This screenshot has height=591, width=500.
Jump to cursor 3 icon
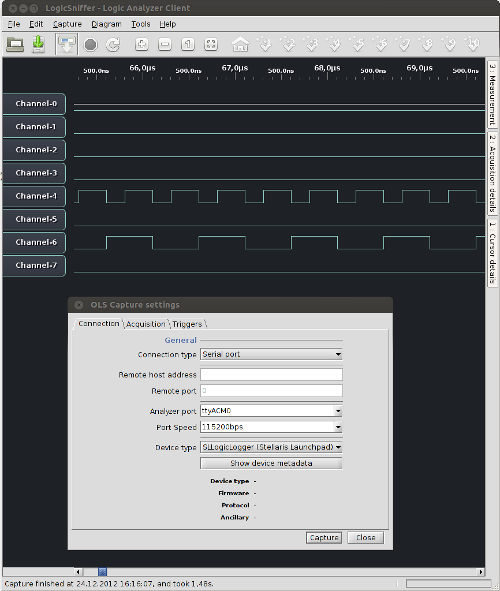[x=311, y=44]
